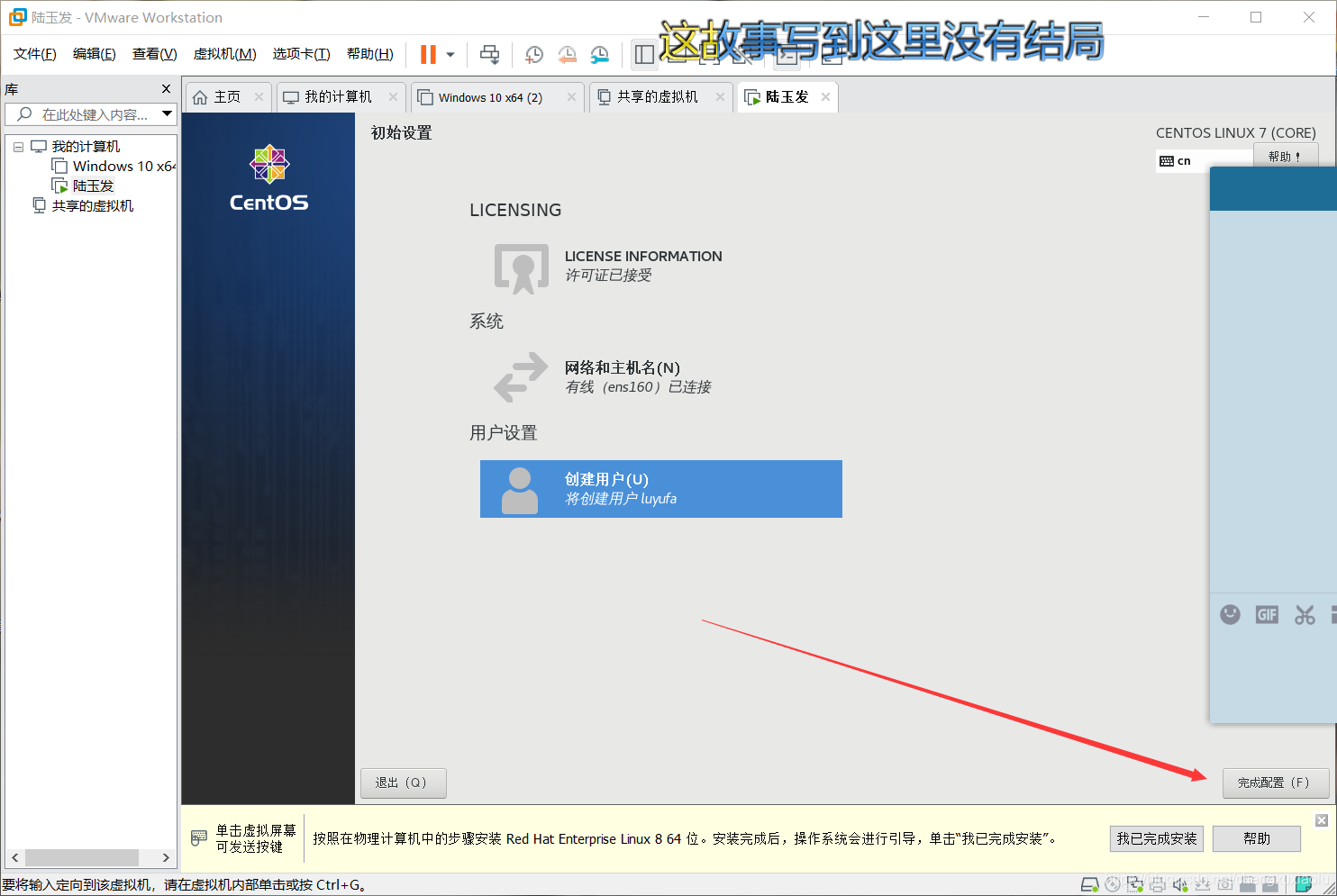The width and height of the screenshot is (1337, 896).
Task: Dismiss the yellow install hint bar
Action: click(1322, 819)
